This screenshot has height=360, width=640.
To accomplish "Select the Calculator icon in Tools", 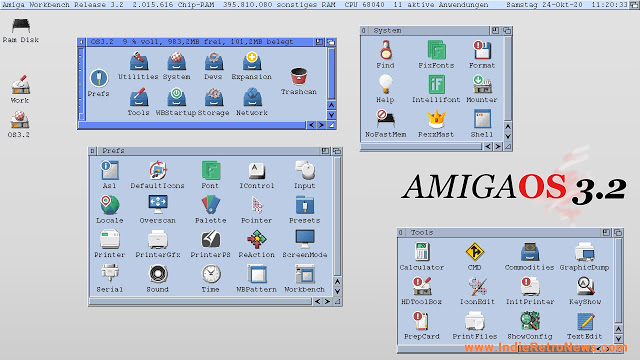I will pos(422,252).
